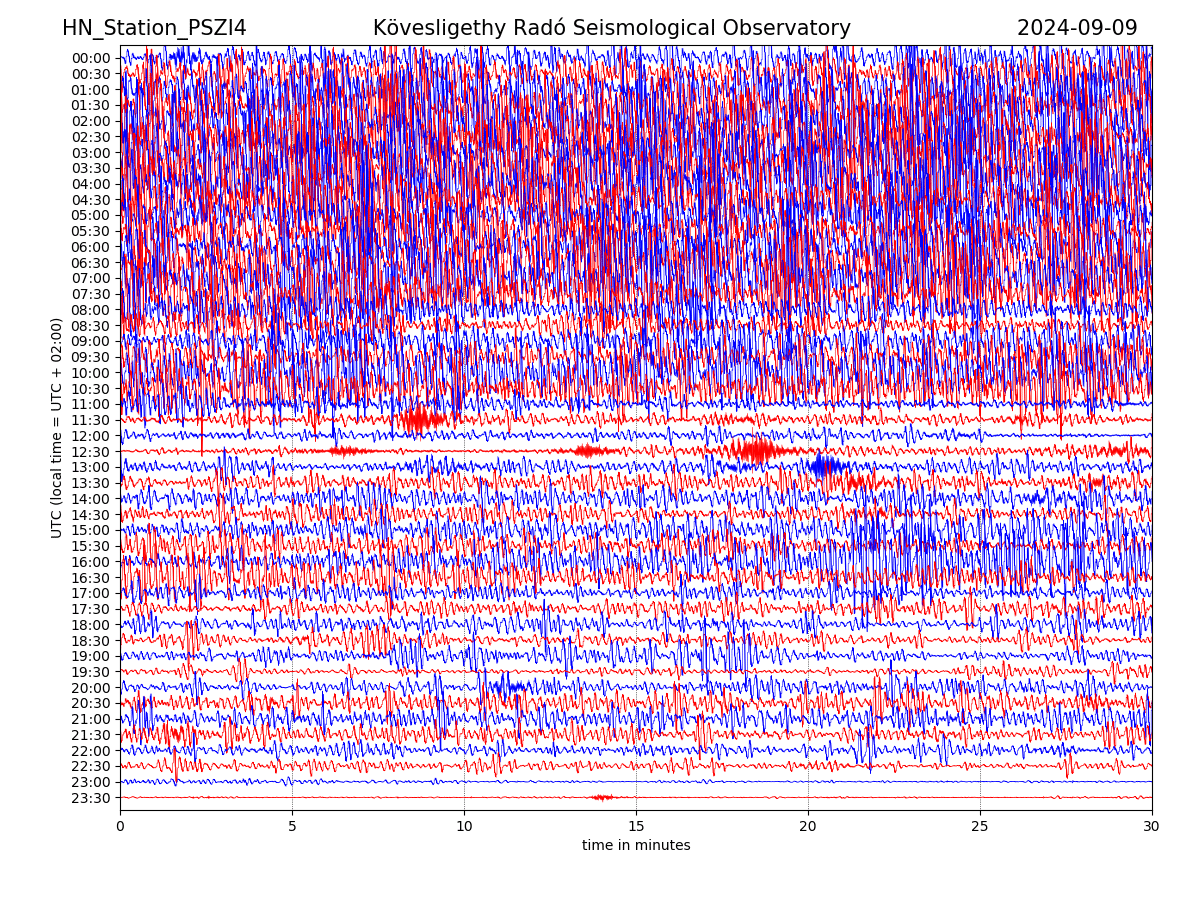This screenshot has width=1200, height=900.
Task: Select the 00:00 row label
Action: (91, 58)
